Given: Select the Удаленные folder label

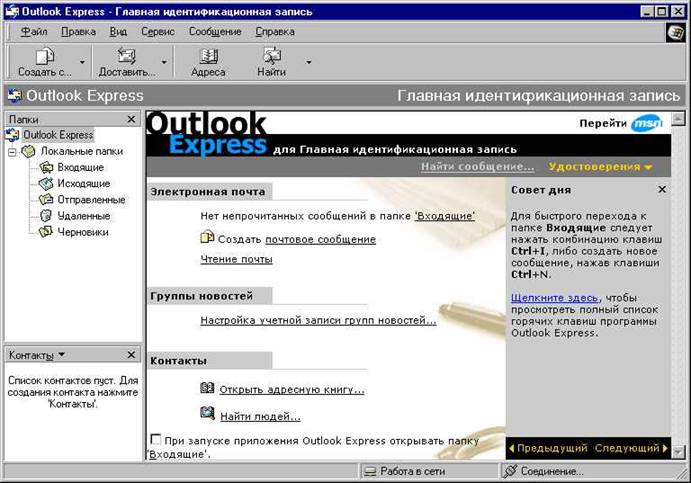Looking at the screenshot, I should [x=84, y=216].
